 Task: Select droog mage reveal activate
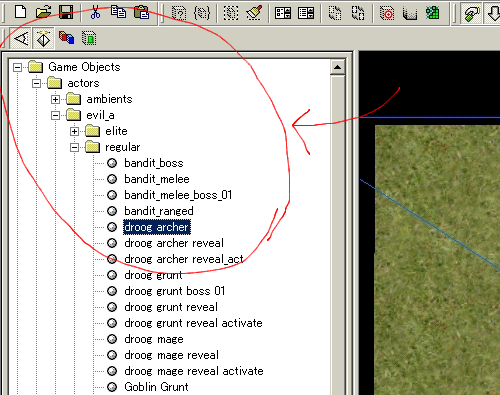tap(194, 371)
